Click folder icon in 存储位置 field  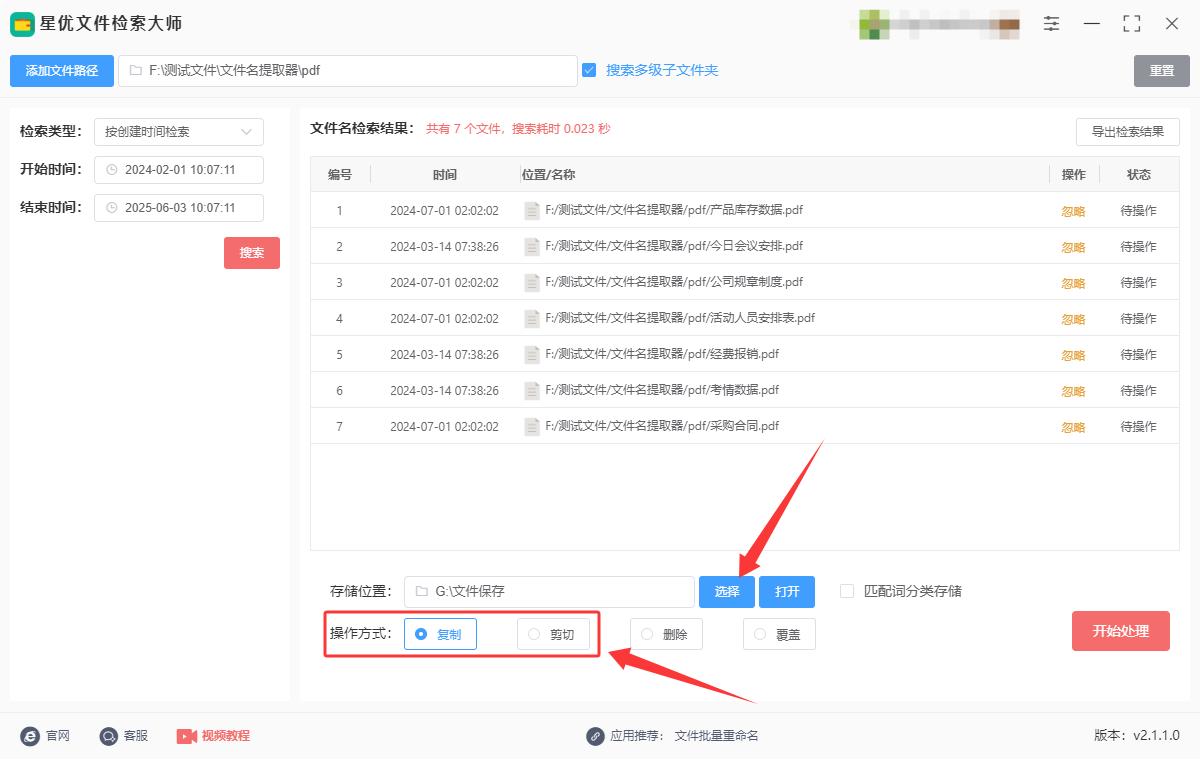point(421,592)
